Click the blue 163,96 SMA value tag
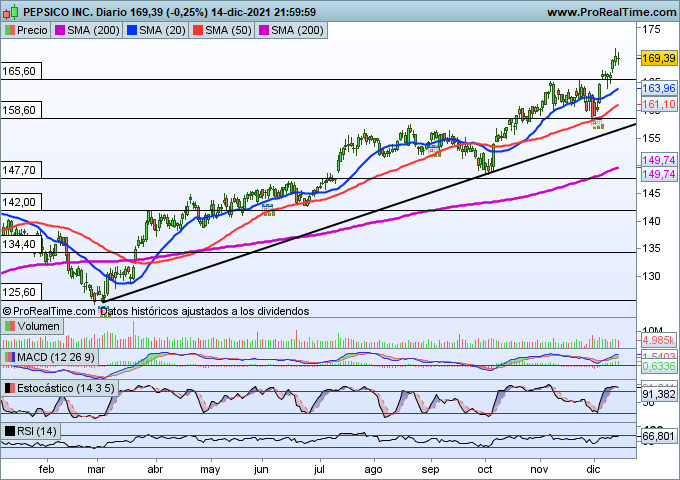Image resolution: width=680 pixels, height=480 pixels. pyautogui.click(x=659, y=88)
